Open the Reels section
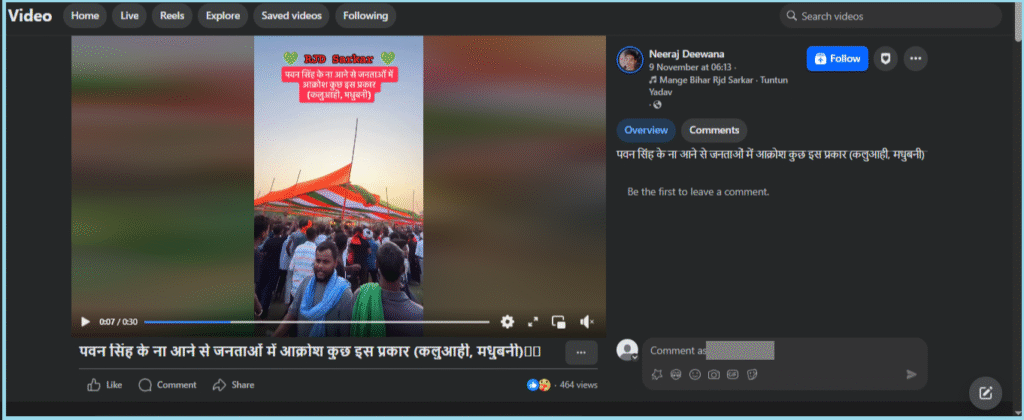Image resolution: width=1024 pixels, height=420 pixels. tap(170, 16)
